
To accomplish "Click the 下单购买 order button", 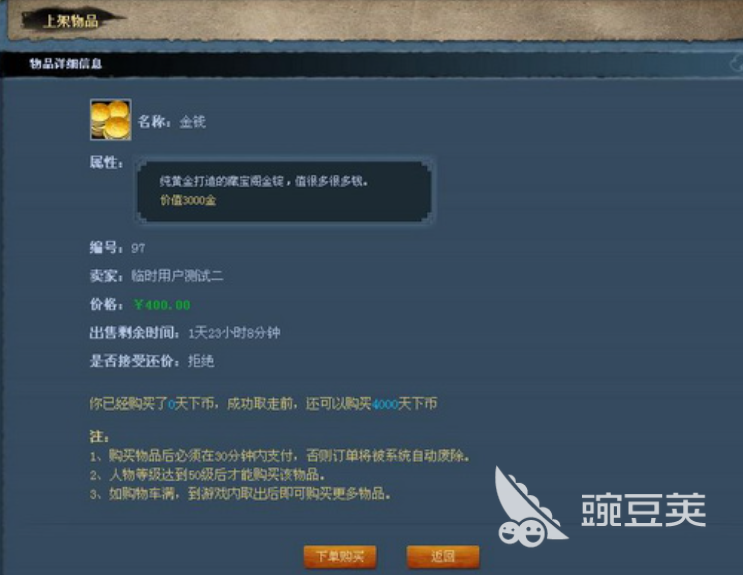I will click(x=340, y=557).
